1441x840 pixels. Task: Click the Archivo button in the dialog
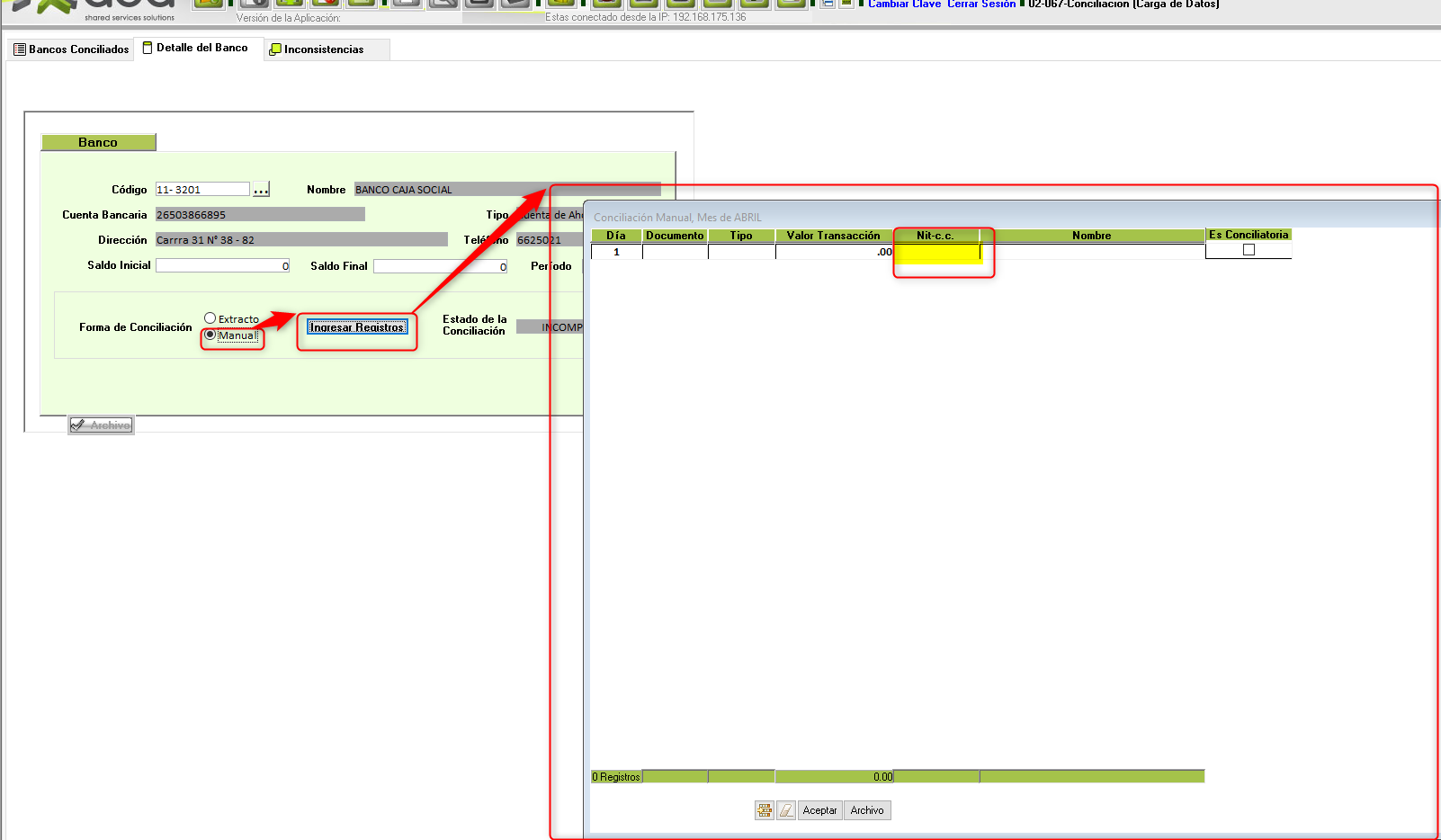click(x=867, y=810)
